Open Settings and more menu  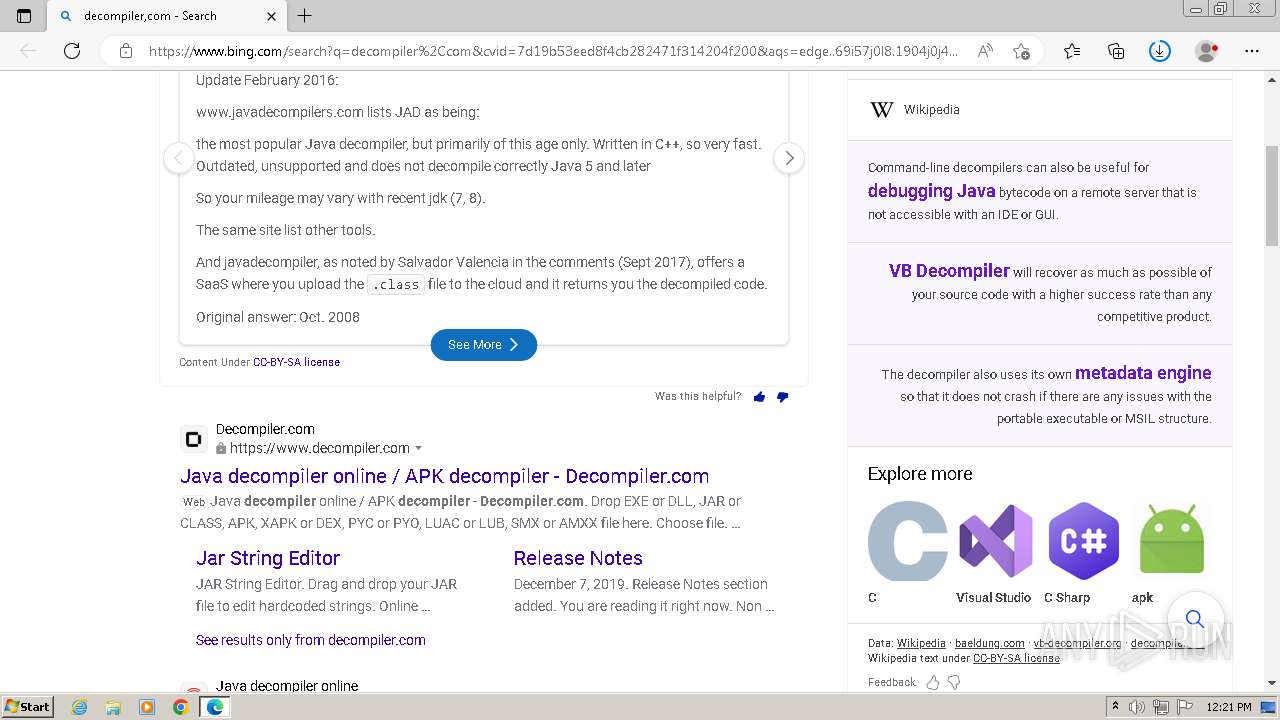[x=1252, y=51]
